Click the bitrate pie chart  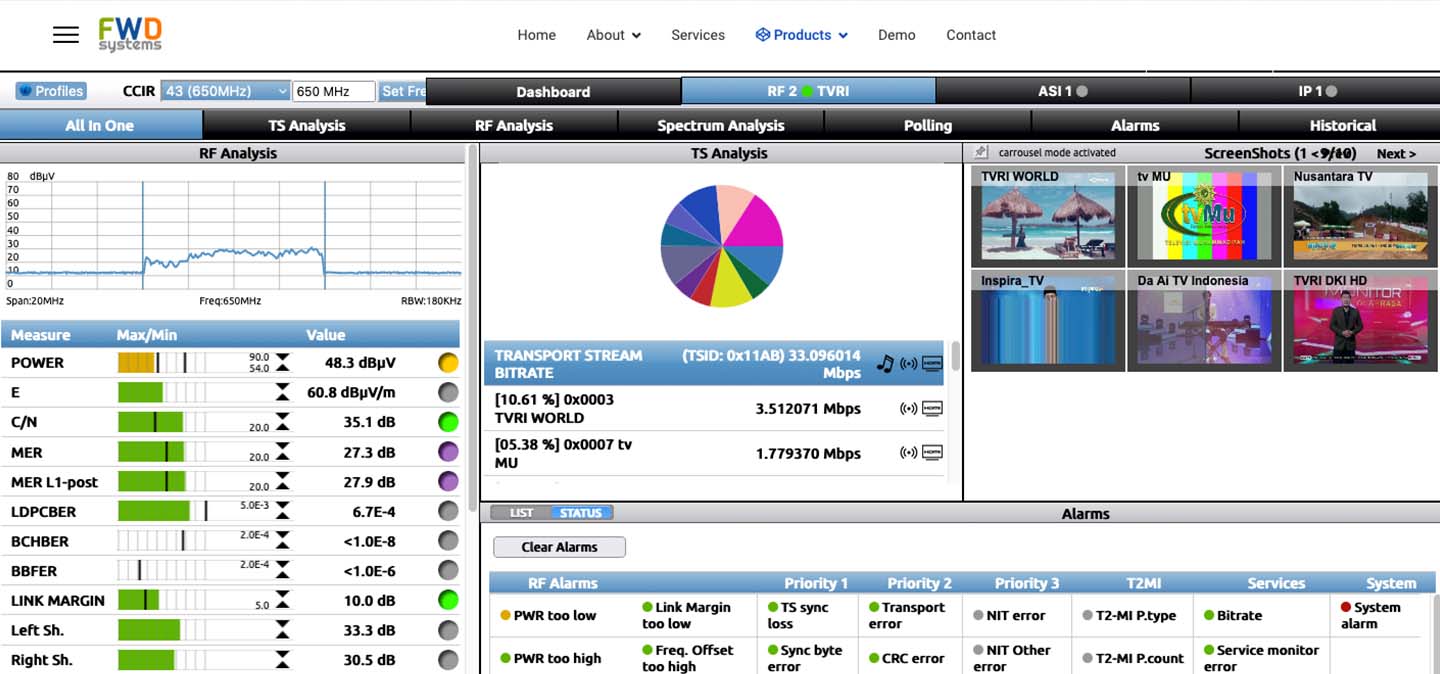point(722,245)
